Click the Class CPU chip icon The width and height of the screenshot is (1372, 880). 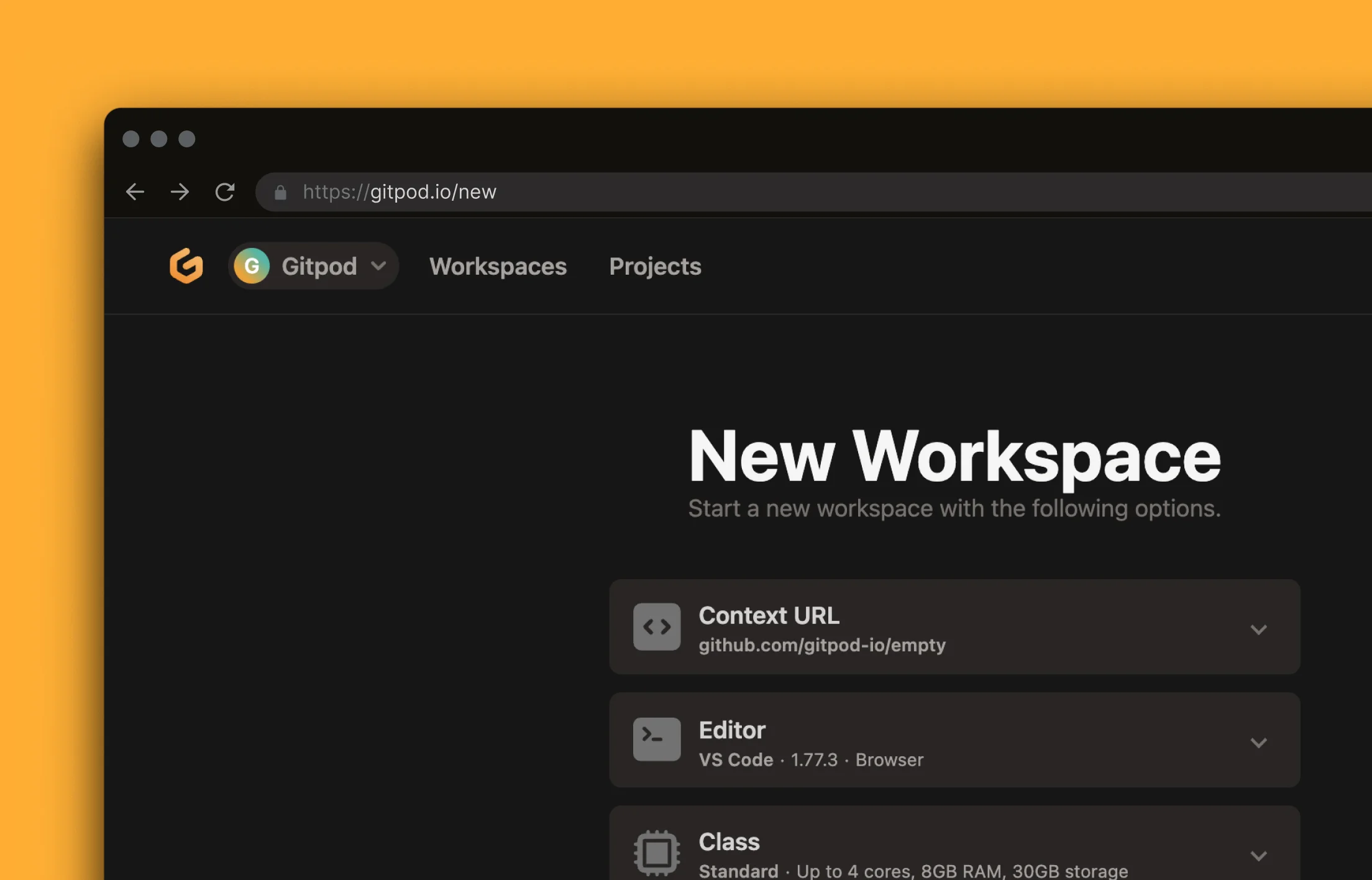pos(657,853)
